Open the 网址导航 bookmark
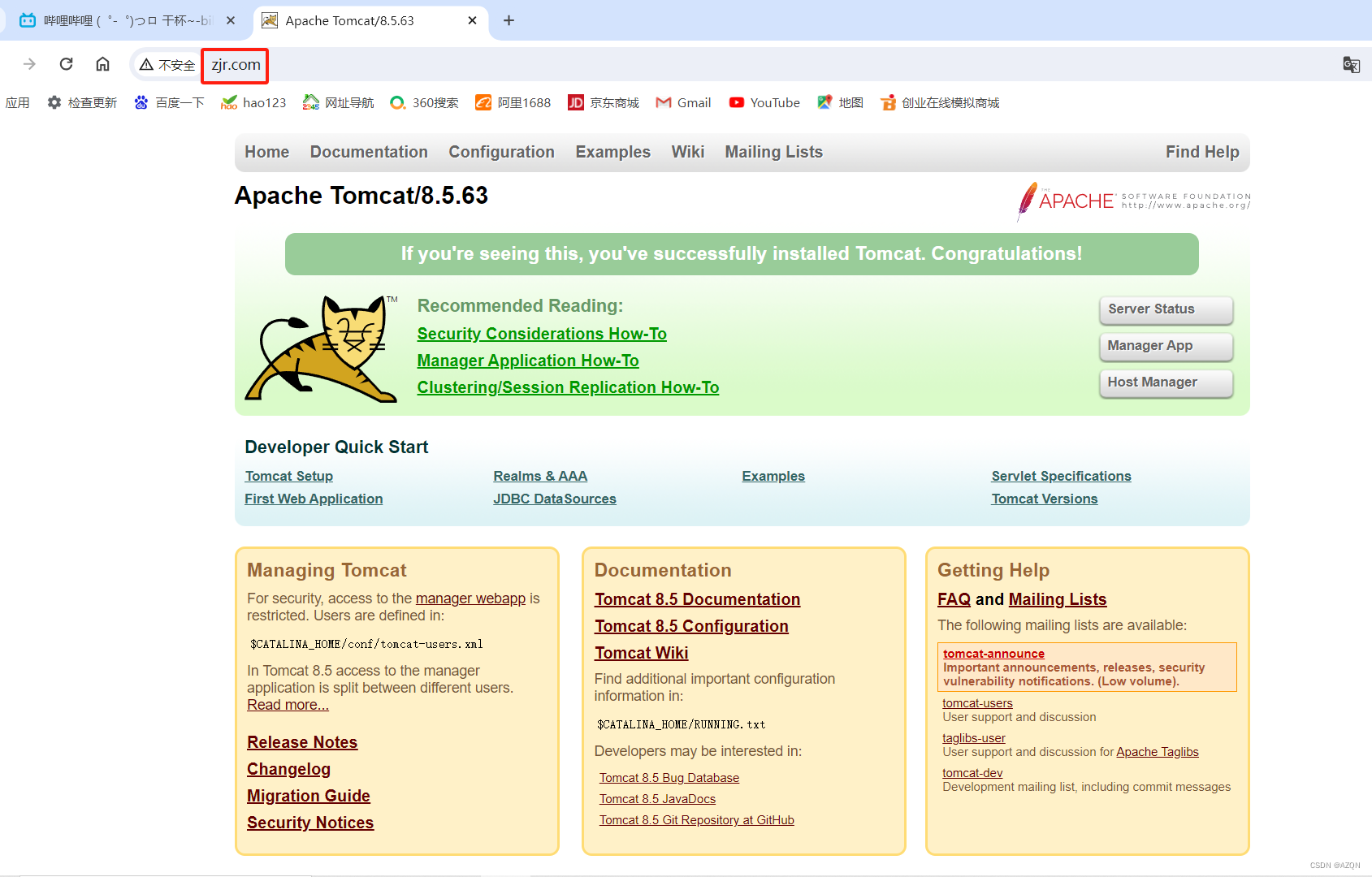 pyautogui.click(x=338, y=102)
